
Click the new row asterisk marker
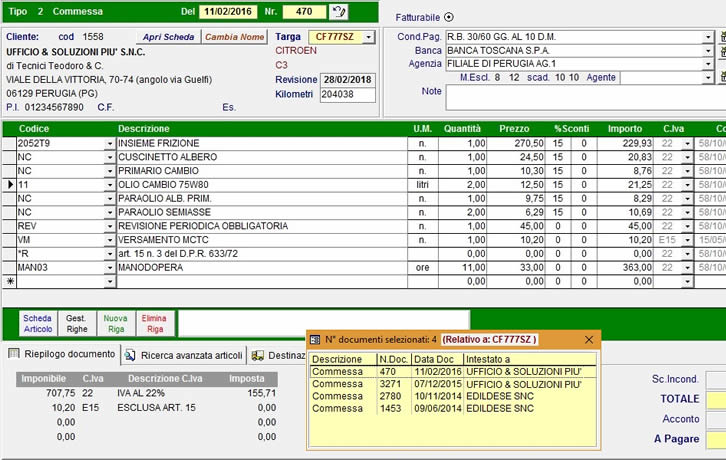point(10,281)
